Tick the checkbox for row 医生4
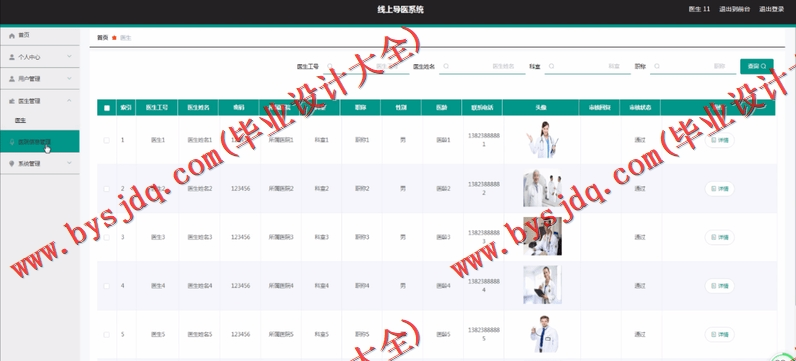Screen dimensions: 796x361 pyautogui.click(x=107, y=286)
